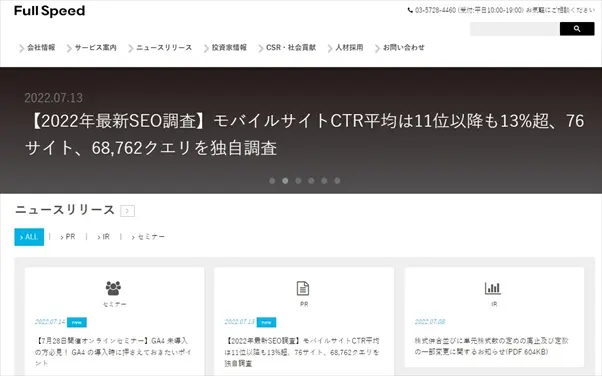Open the お問い合わせ menu

tap(404, 48)
